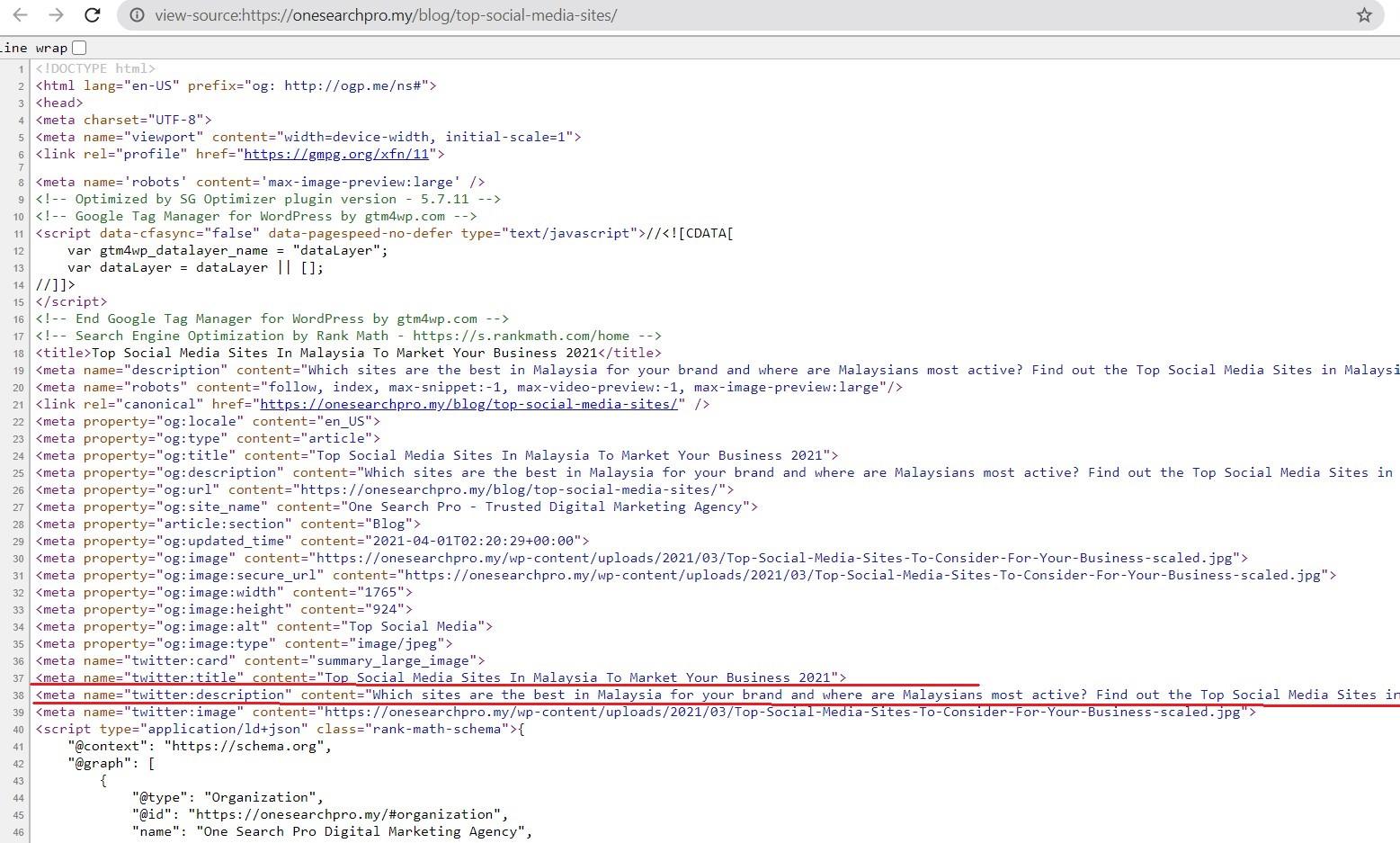This screenshot has width=1400, height=843.
Task: Select the og:updated_time meta line
Action: point(313,541)
